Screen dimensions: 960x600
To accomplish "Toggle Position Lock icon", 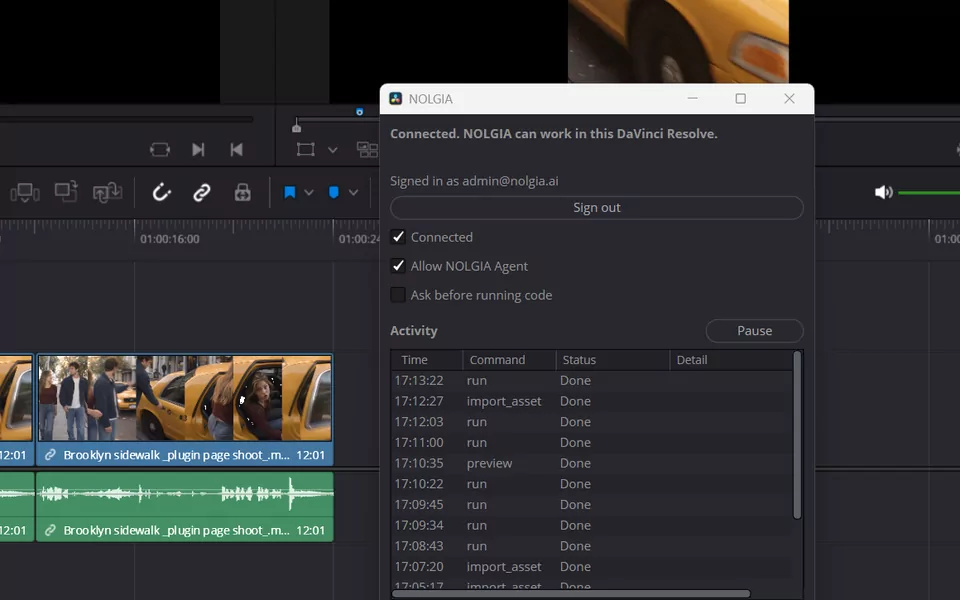I will [242, 192].
